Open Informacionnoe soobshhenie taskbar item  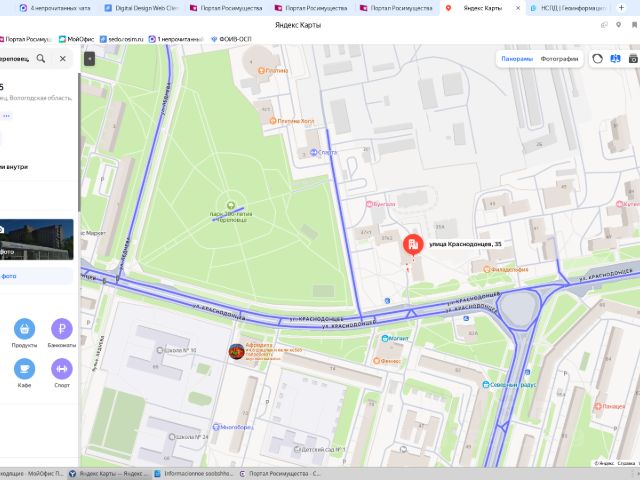tap(194, 473)
